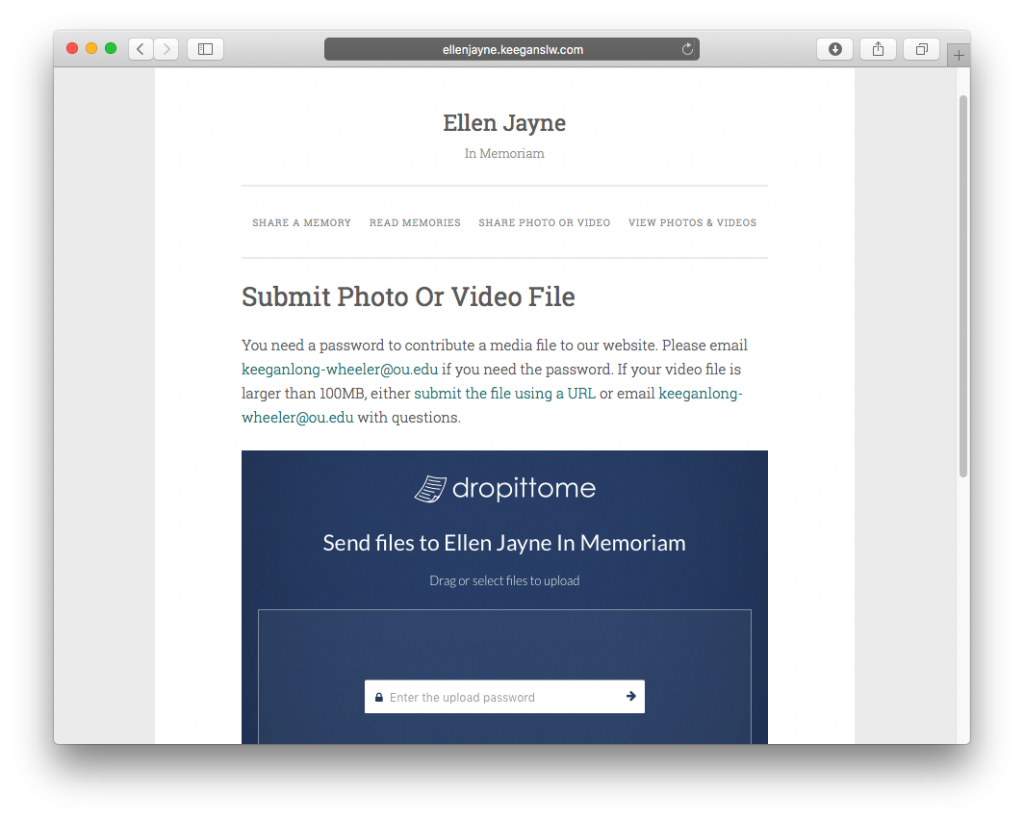Viewport: 1024px width, 821px height.
Task: Focus the 'Enter the upload password' field
Action: click(x=504, y=697)
